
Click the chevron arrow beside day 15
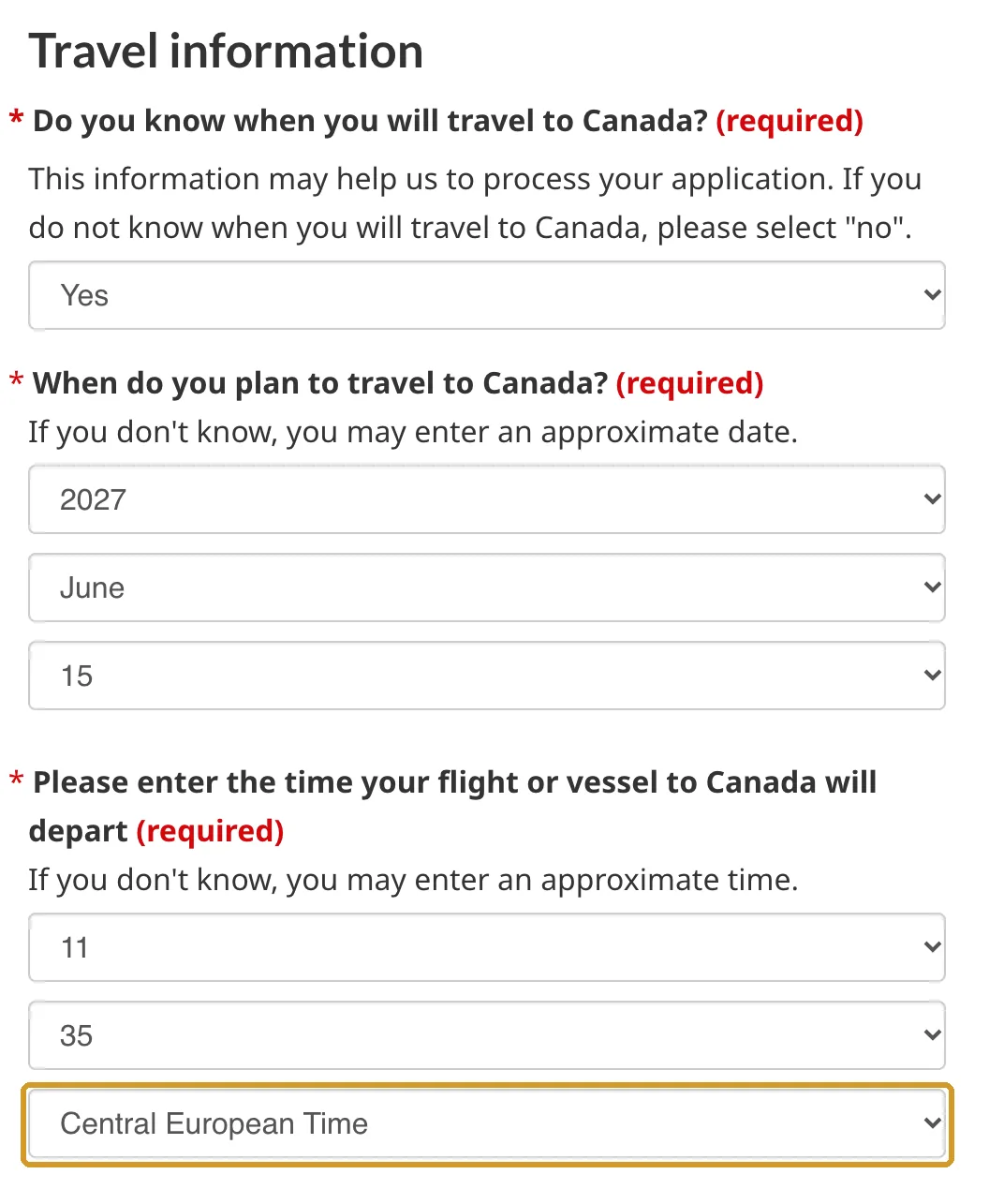pos(932,676)
